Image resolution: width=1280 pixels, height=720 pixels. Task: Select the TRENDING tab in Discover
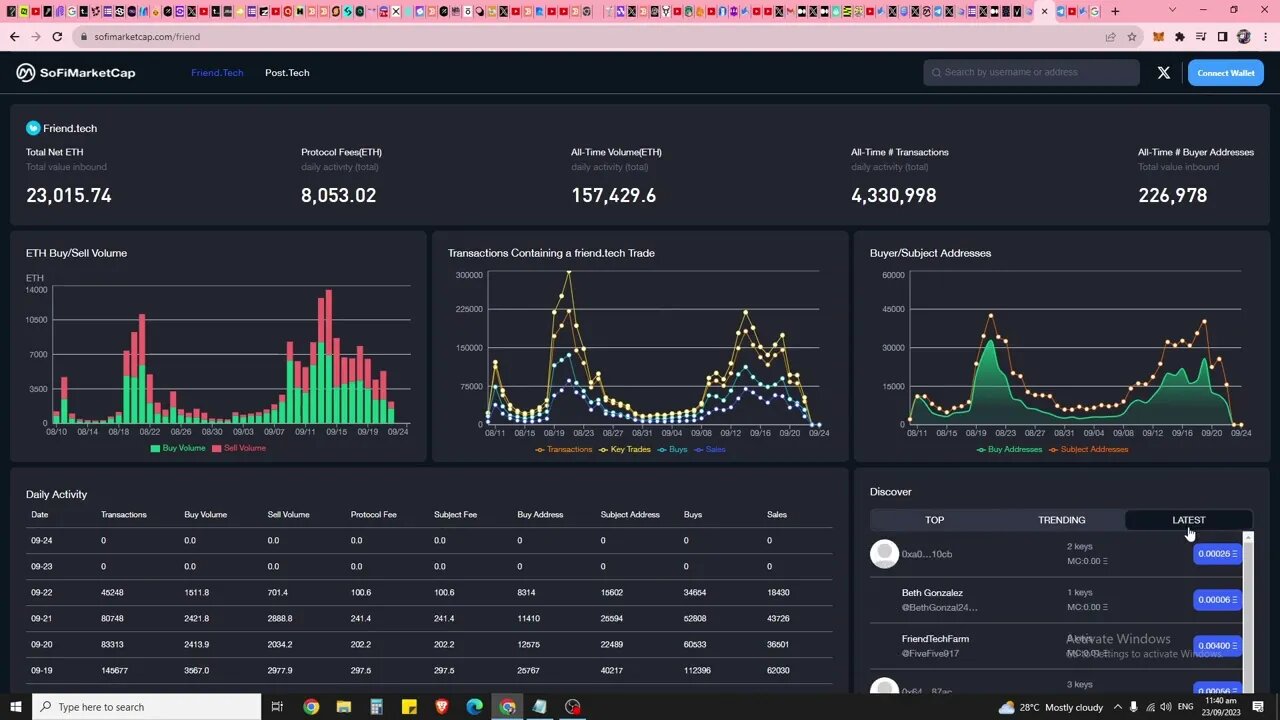click(x=1062, y=520)
